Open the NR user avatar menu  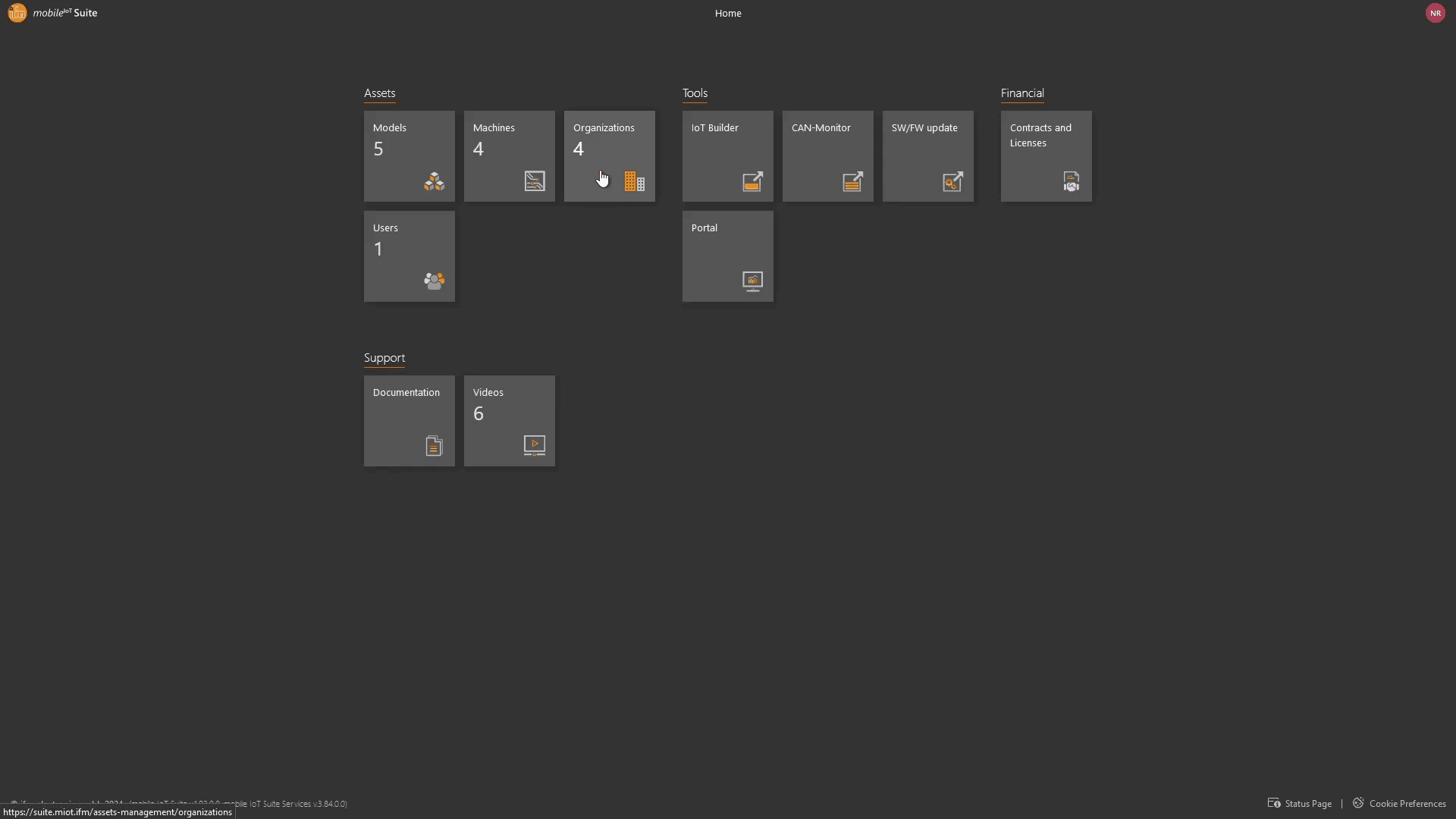coord(1435,13)
